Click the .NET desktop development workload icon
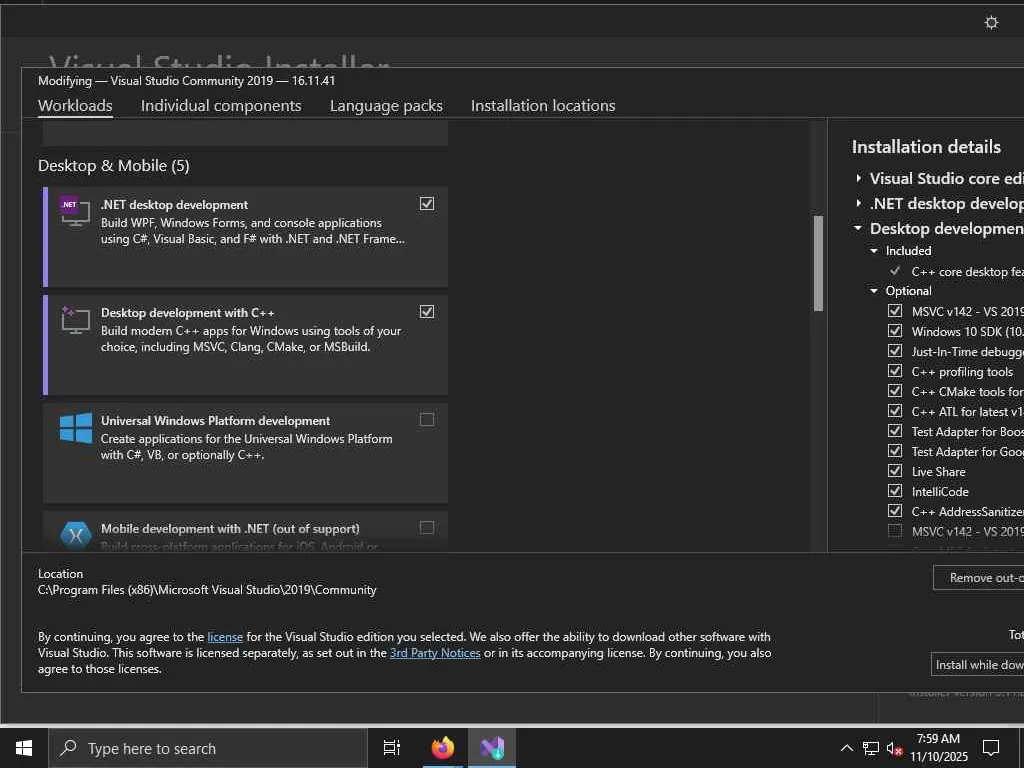 click(74, 211)
